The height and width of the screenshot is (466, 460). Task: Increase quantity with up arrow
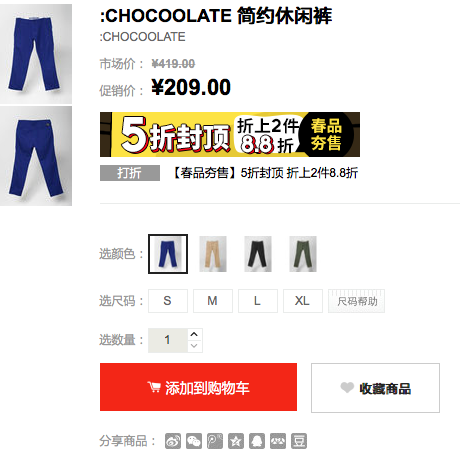[194, 334]
